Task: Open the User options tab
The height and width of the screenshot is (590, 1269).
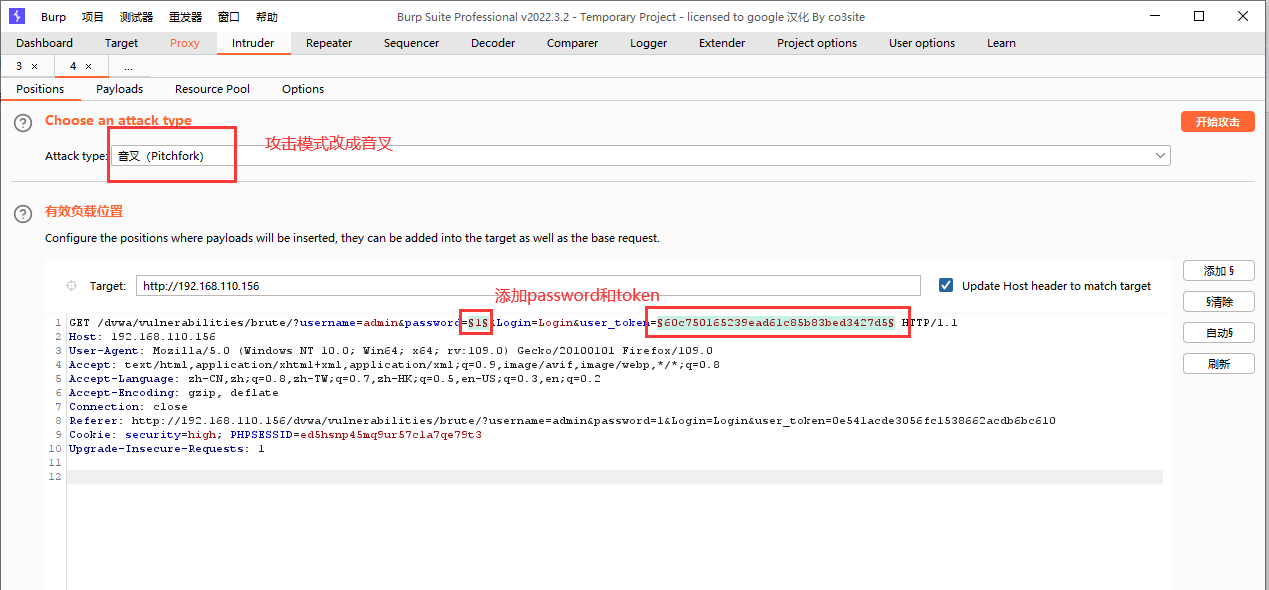Action: (x=922, y=43)
